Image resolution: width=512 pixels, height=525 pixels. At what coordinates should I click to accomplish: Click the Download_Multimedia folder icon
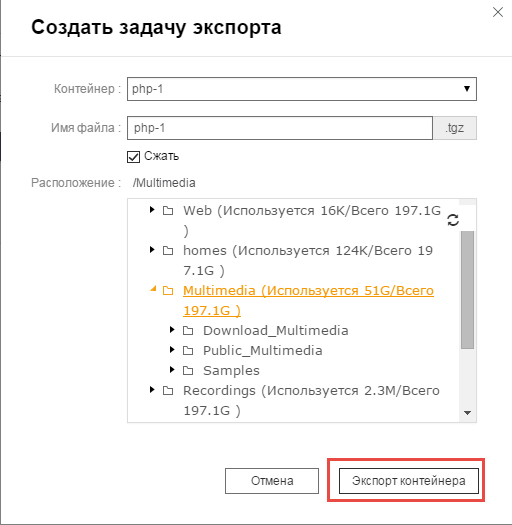[x=188, y=331]
